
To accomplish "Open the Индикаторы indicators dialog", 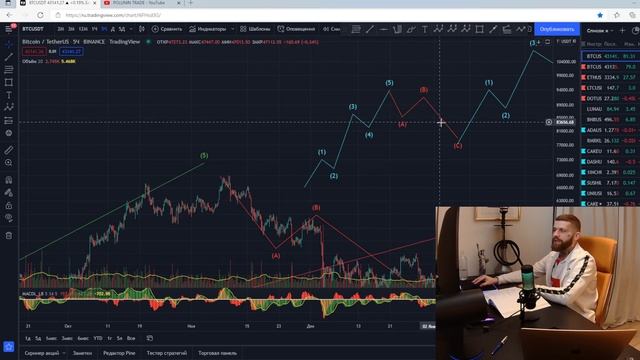I will coord(207,29).
